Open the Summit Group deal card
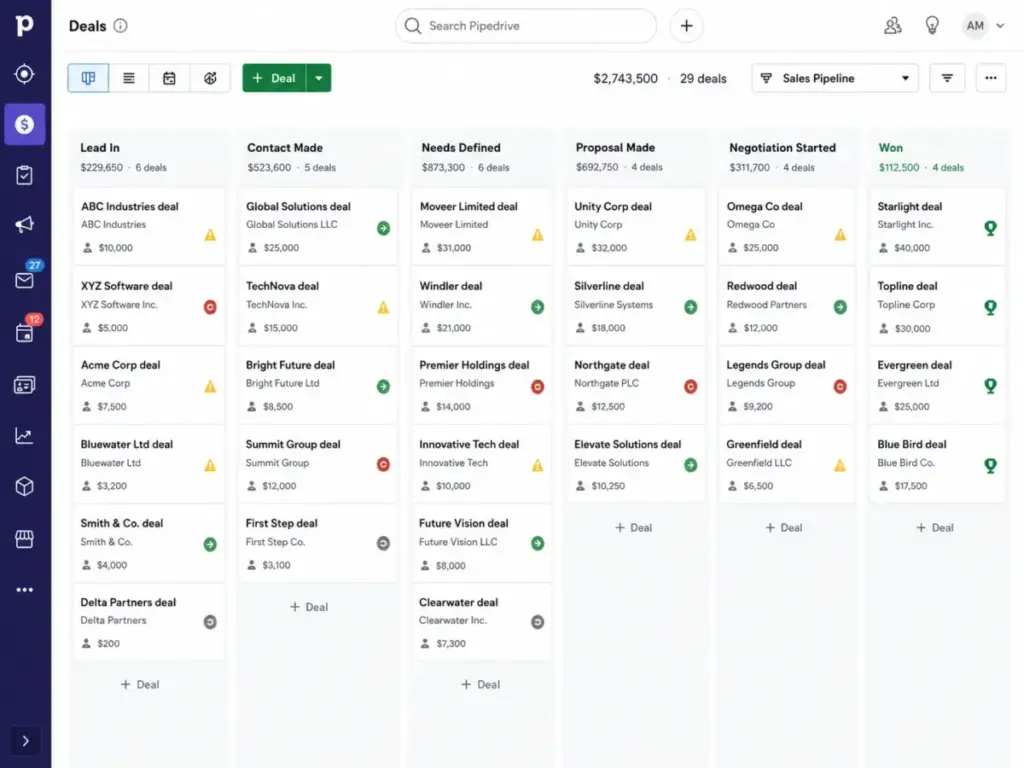1024x768 pixels. click(x=318, y=464)
